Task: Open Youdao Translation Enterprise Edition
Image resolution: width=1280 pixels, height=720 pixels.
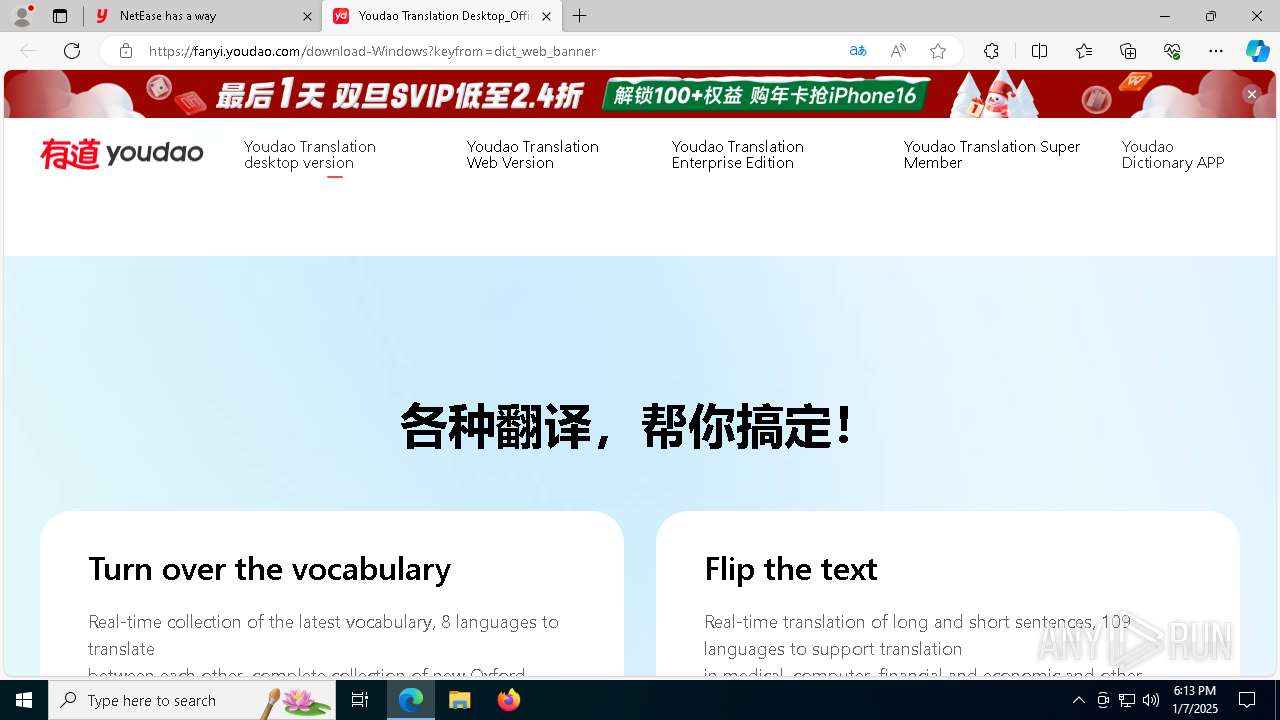Action: [x=738, y=155]
